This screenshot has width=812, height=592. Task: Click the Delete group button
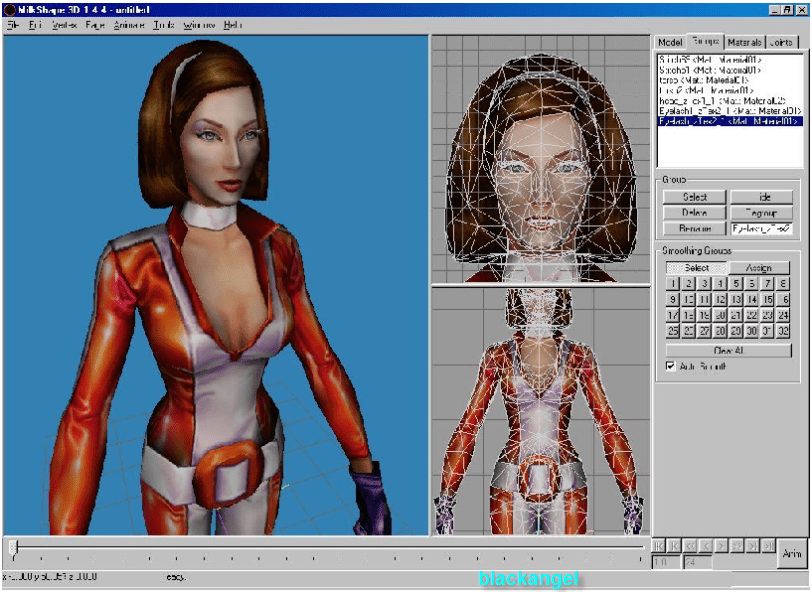(695, 213)
